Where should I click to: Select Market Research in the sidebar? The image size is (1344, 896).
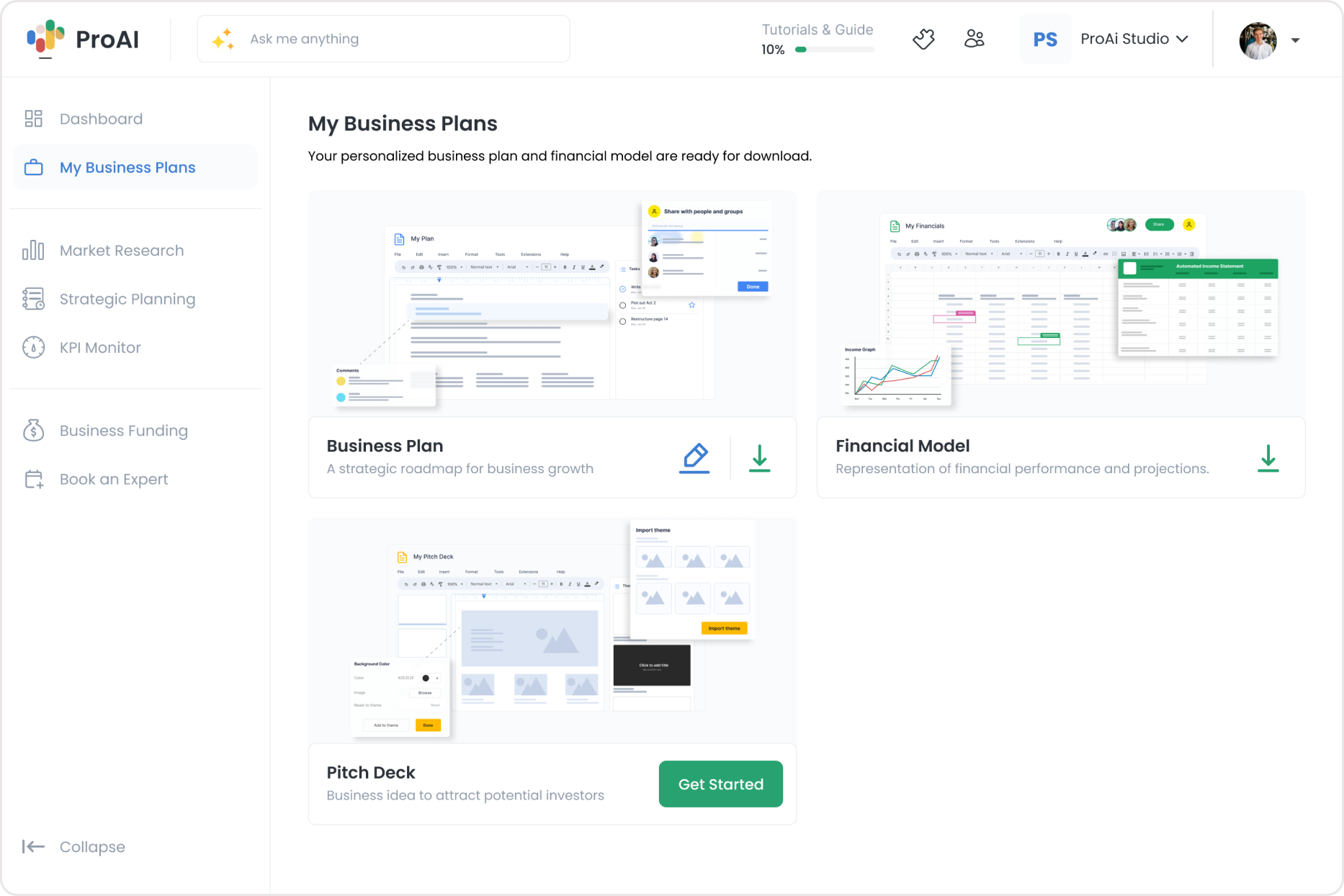pos(121,250)
